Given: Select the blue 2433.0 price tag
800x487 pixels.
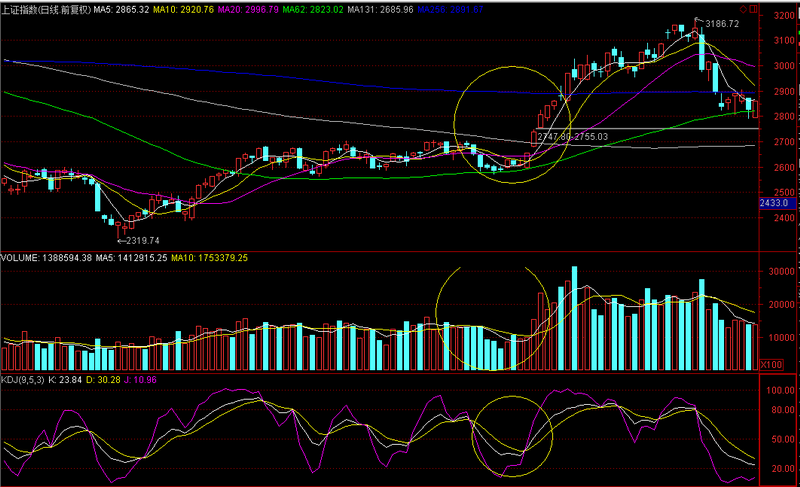Looking at the screenshot, I should point(776,203).
